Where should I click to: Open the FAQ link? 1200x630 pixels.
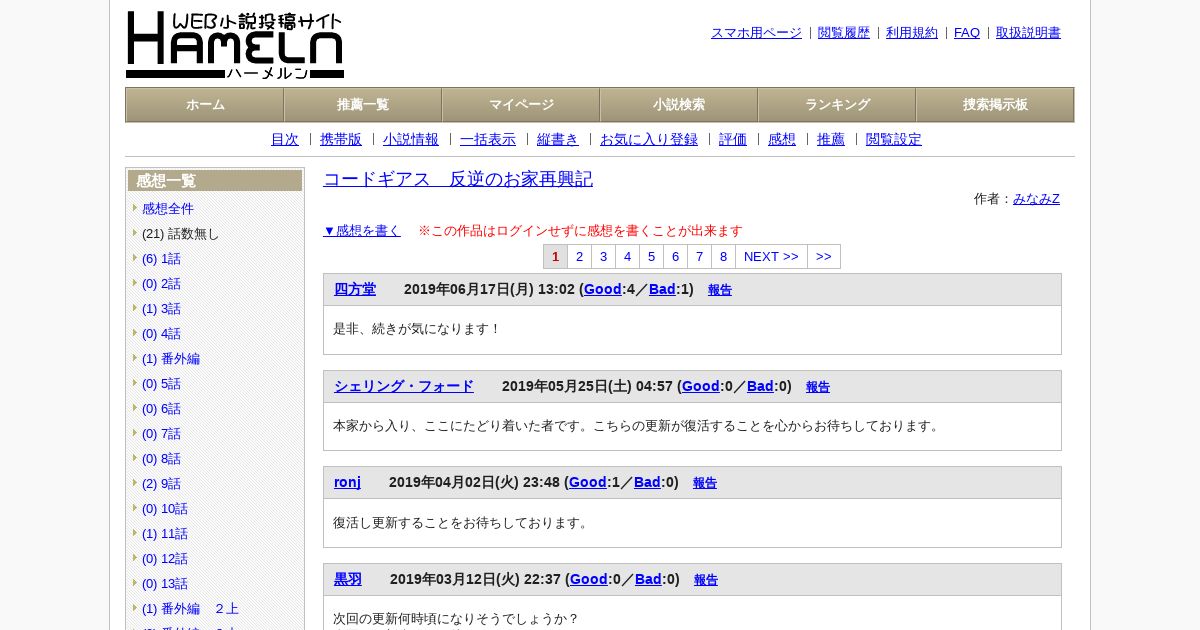click(x=967, y=32)
